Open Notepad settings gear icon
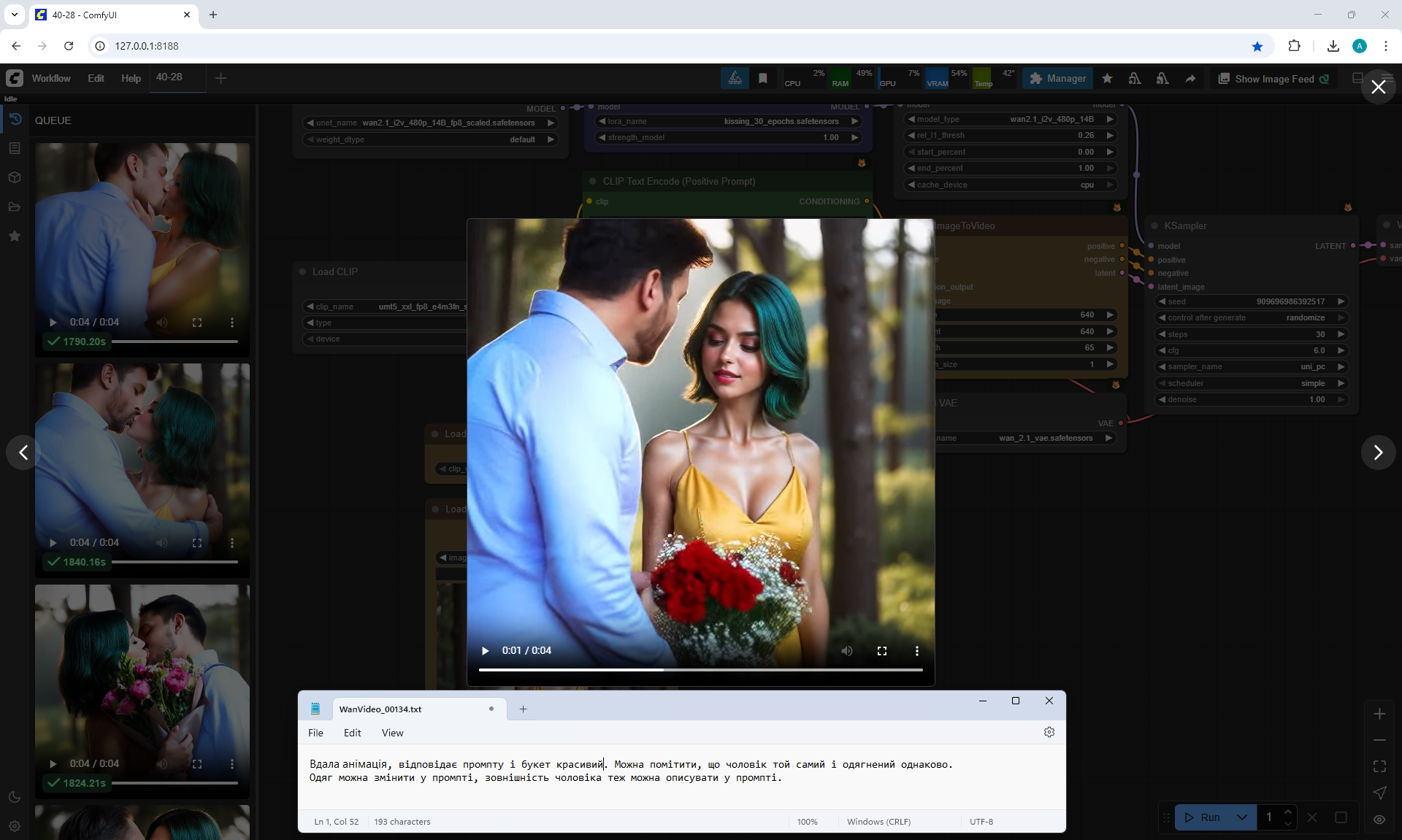Screen dimensions: 1402x840 [x=1049, y=732]
